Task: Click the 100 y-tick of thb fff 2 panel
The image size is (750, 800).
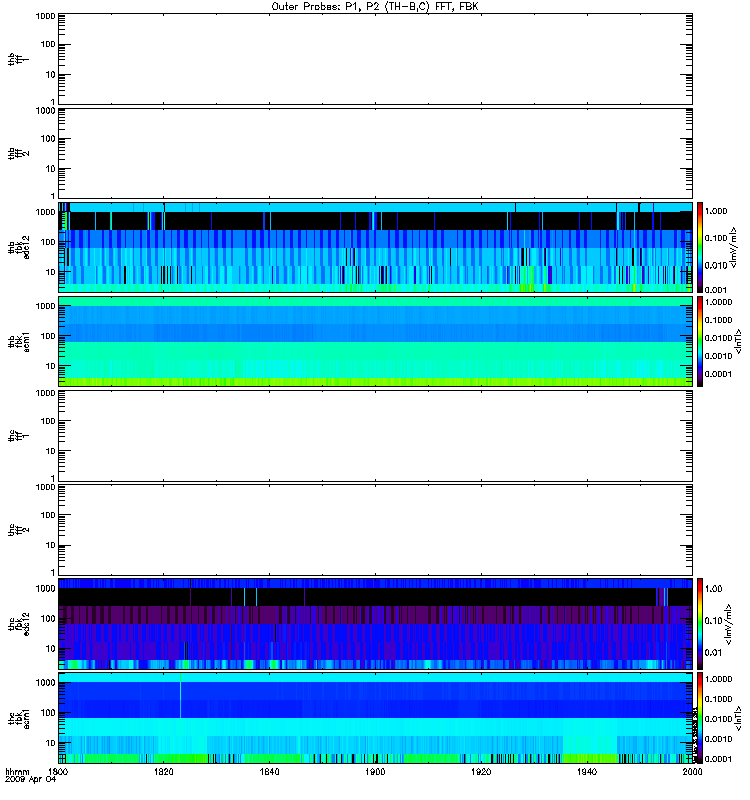Action: click(x=48, y=139)
